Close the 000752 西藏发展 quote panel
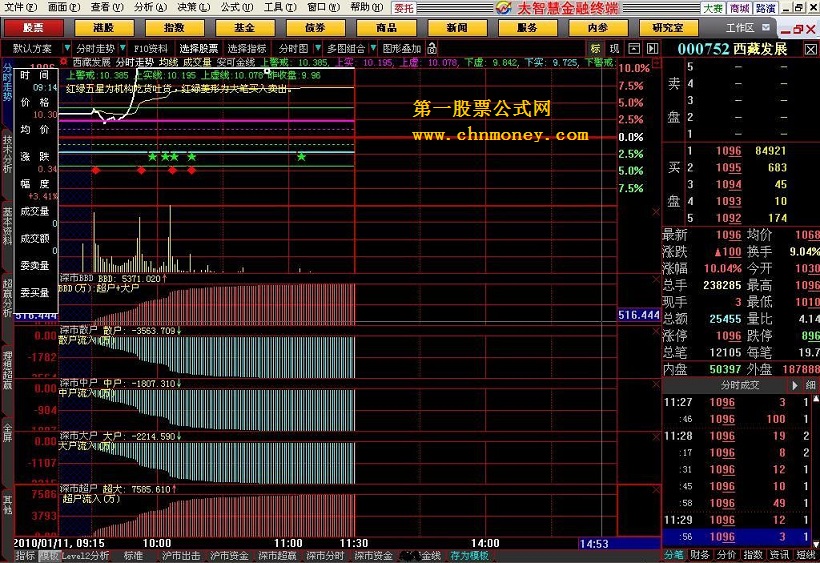Screen dimensions: 820x563 810,50
